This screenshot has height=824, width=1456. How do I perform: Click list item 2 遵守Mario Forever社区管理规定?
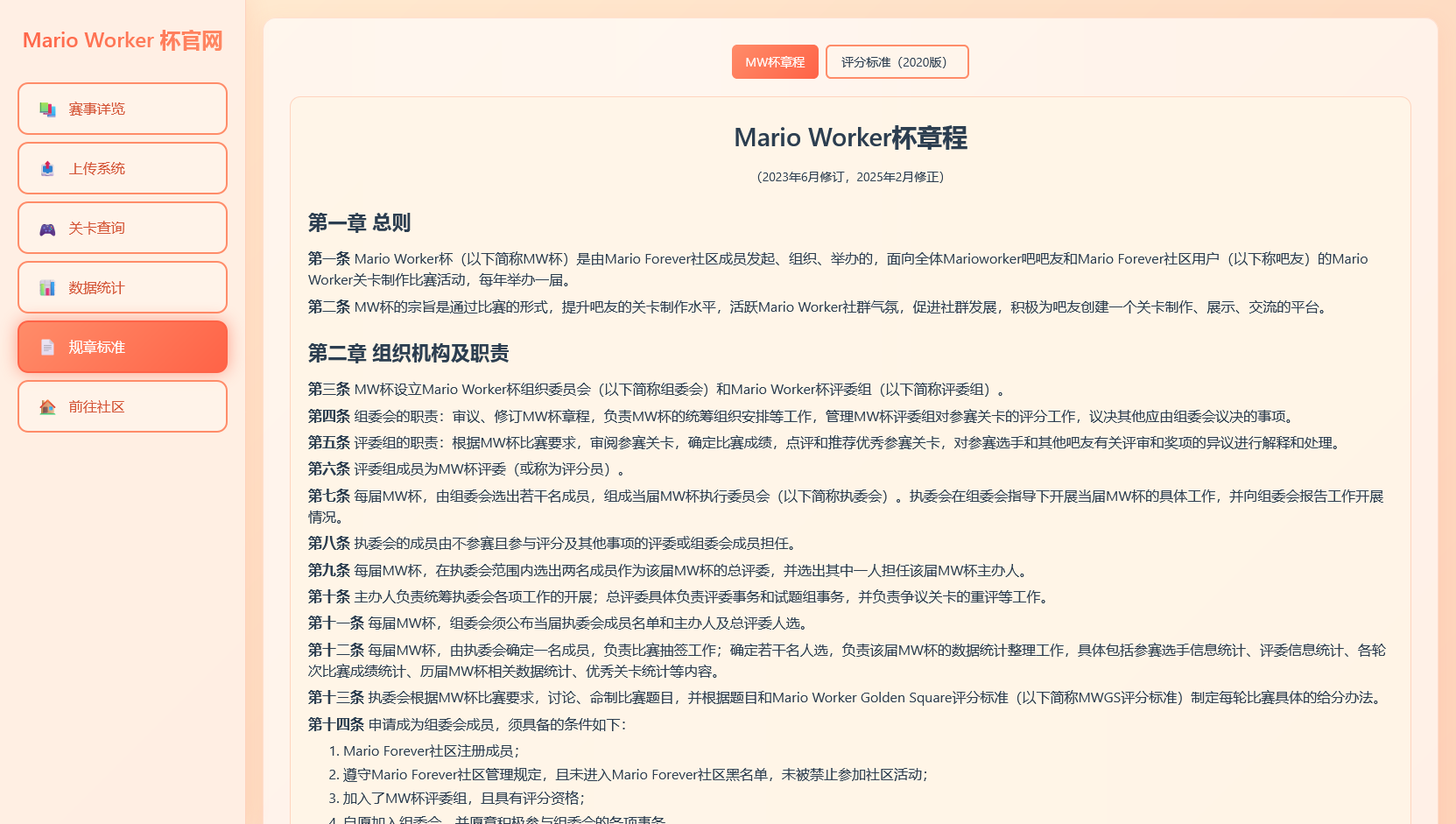[635, 774]
